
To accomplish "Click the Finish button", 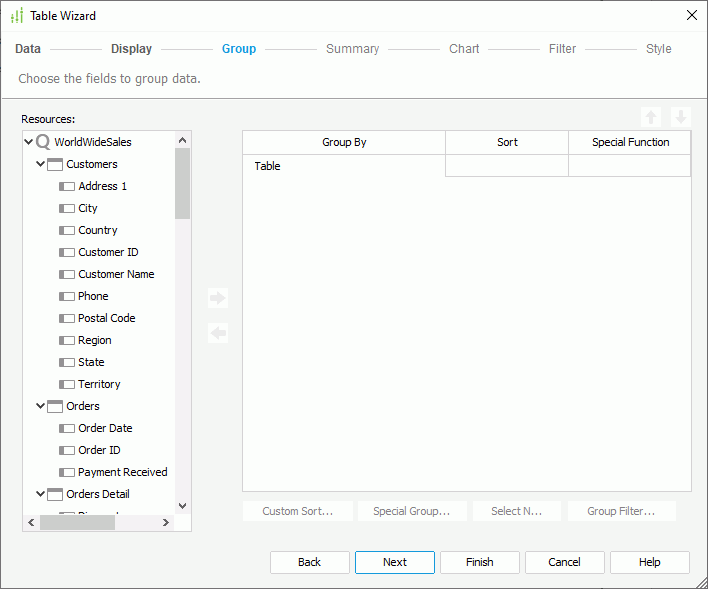I will [479, 562].
